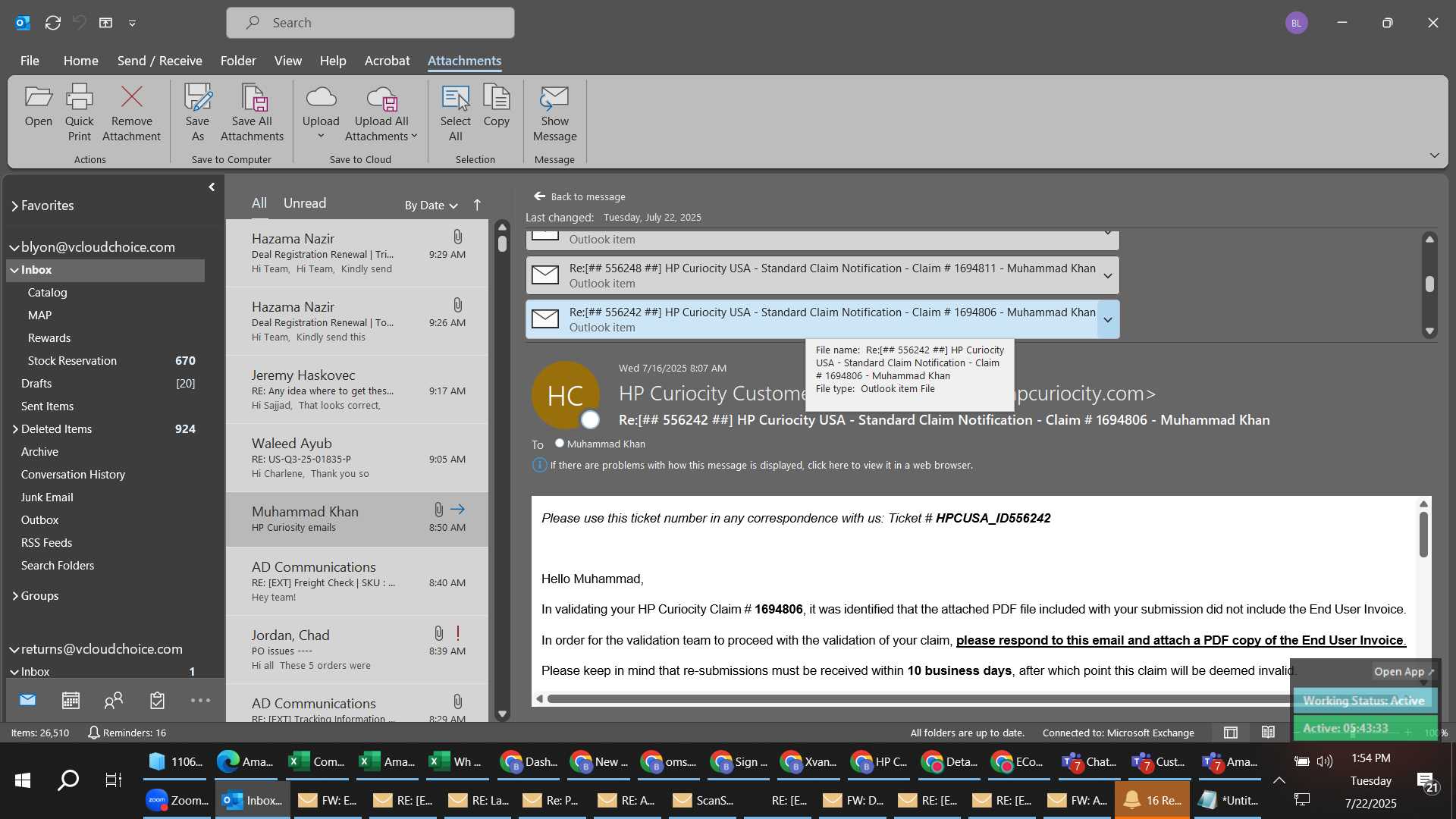Click Back to message link
Image resolution: width=1456 pixels, height=819 pixels.
[x=579, y=196]
